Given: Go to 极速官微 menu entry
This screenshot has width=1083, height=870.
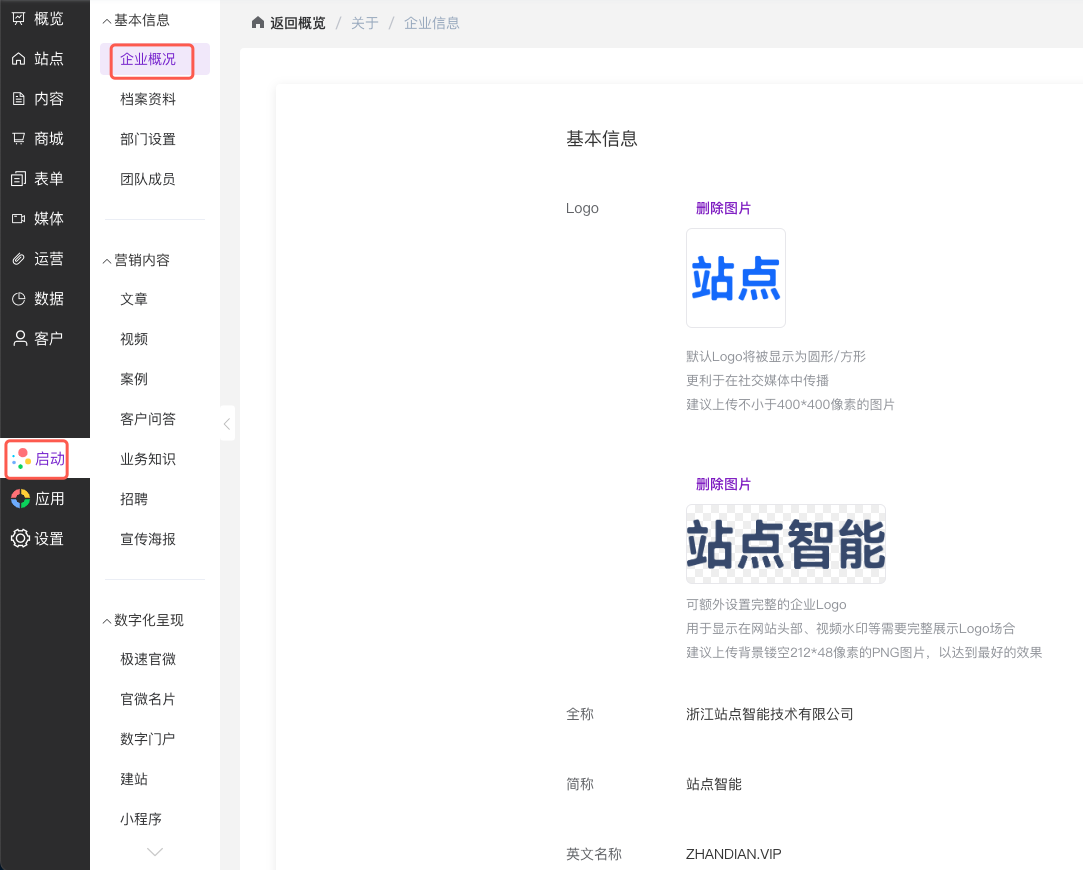Looking at the screenshot, I should coord(148,659).
